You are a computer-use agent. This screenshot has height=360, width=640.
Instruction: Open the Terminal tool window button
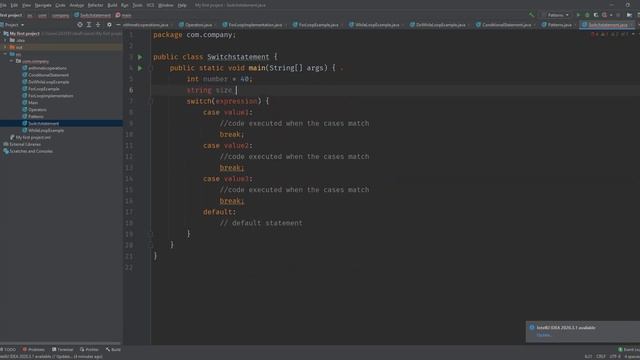(62, 350)
